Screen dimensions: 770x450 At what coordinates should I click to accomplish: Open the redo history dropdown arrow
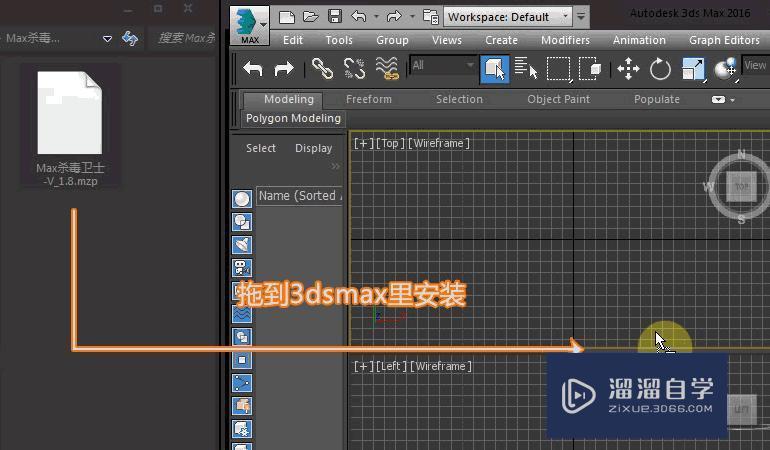coord(412,17)
